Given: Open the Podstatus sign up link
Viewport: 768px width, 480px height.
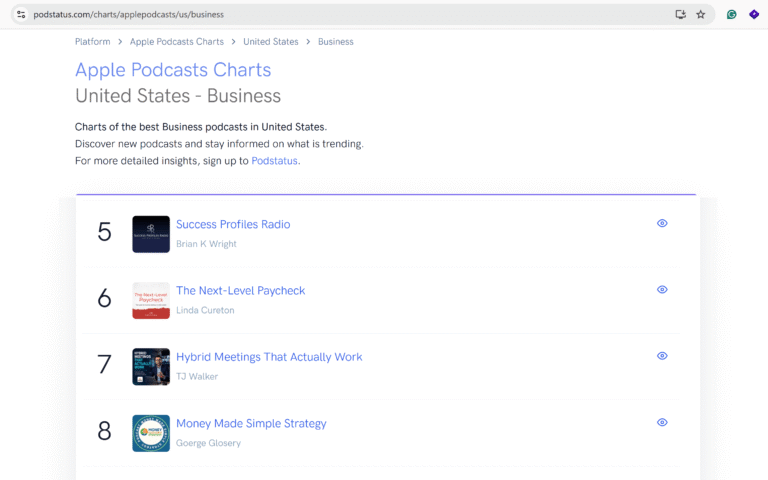Looking at the screenshot, I should click(x=274, y=161).
